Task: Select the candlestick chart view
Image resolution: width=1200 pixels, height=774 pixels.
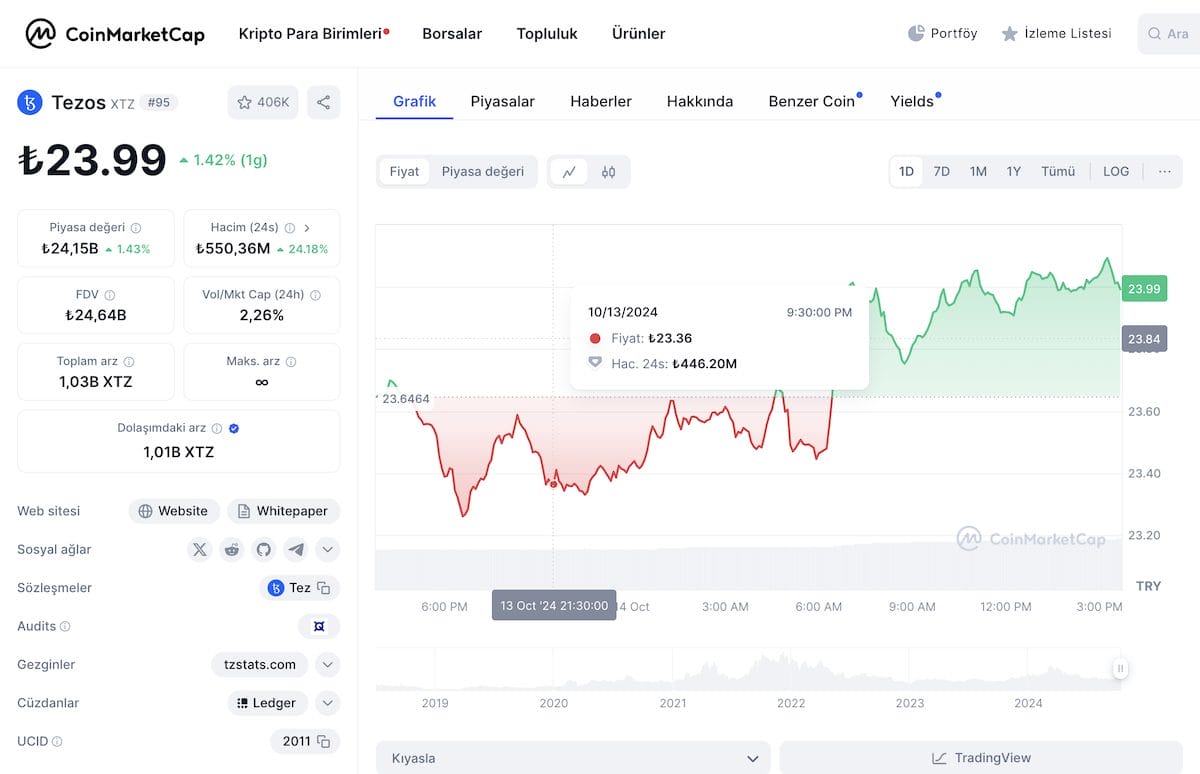Action: point(606,171)
